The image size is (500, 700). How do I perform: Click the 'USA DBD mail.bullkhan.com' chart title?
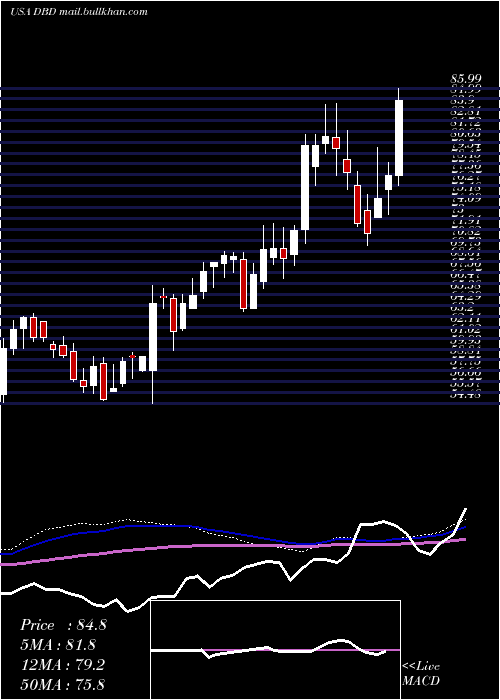click(x=79, y=12)
